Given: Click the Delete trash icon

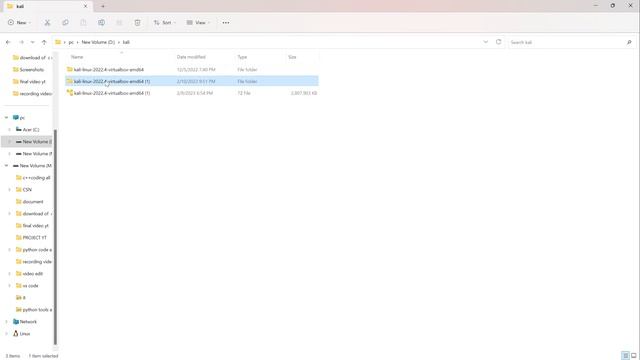Looking at the screenshot, I should pyautogui.click(x=138, y=22).
